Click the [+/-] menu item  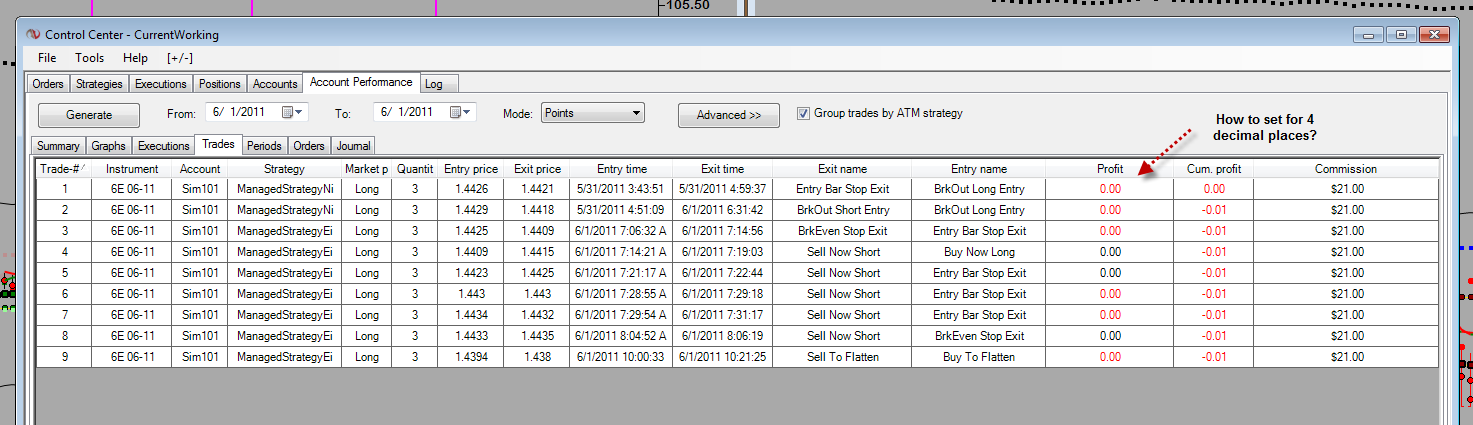180,58
